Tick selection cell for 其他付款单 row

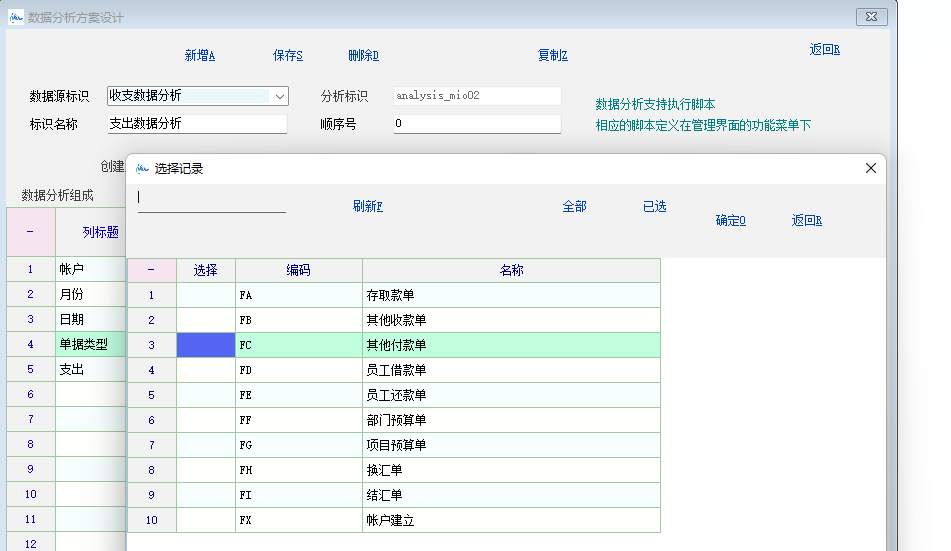click(x=206, y=345)
